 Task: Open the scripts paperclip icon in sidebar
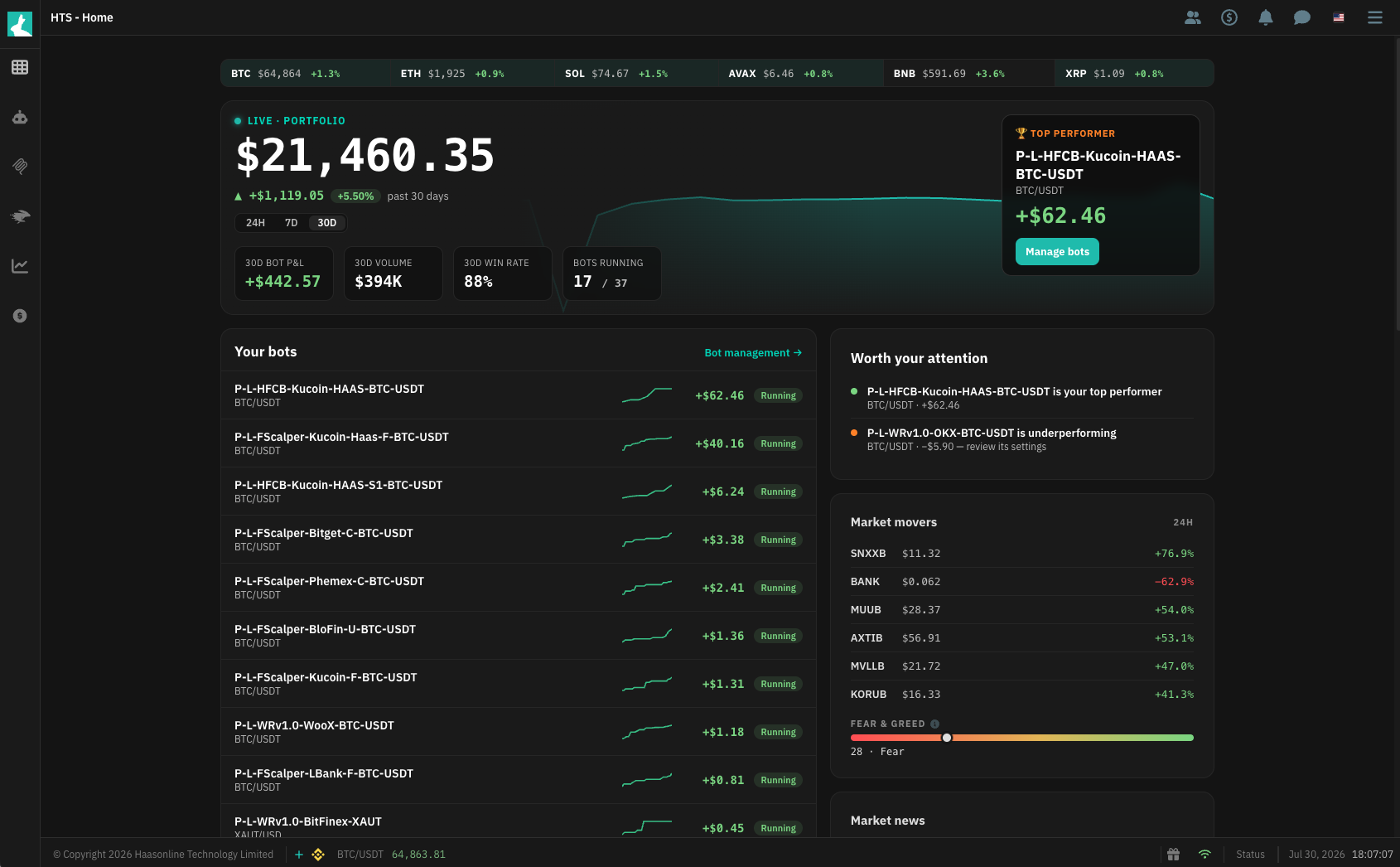[x=20, y=167]
